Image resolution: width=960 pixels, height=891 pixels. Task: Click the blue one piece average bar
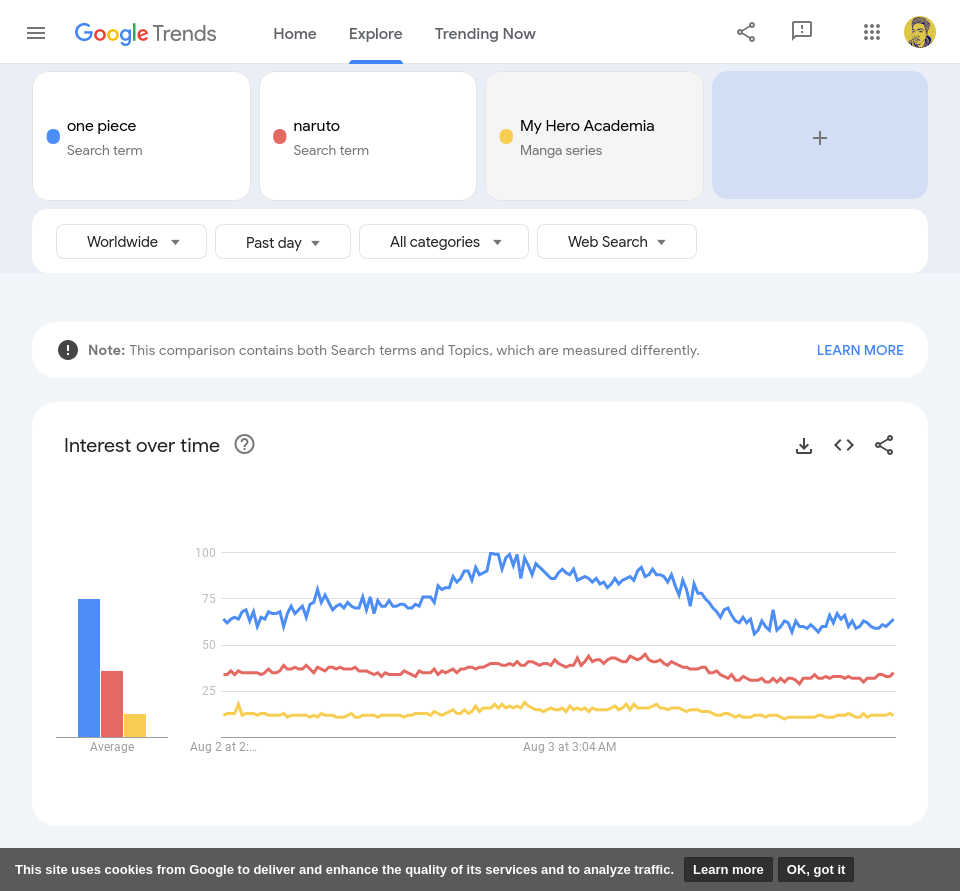click(x=89, y=668)
